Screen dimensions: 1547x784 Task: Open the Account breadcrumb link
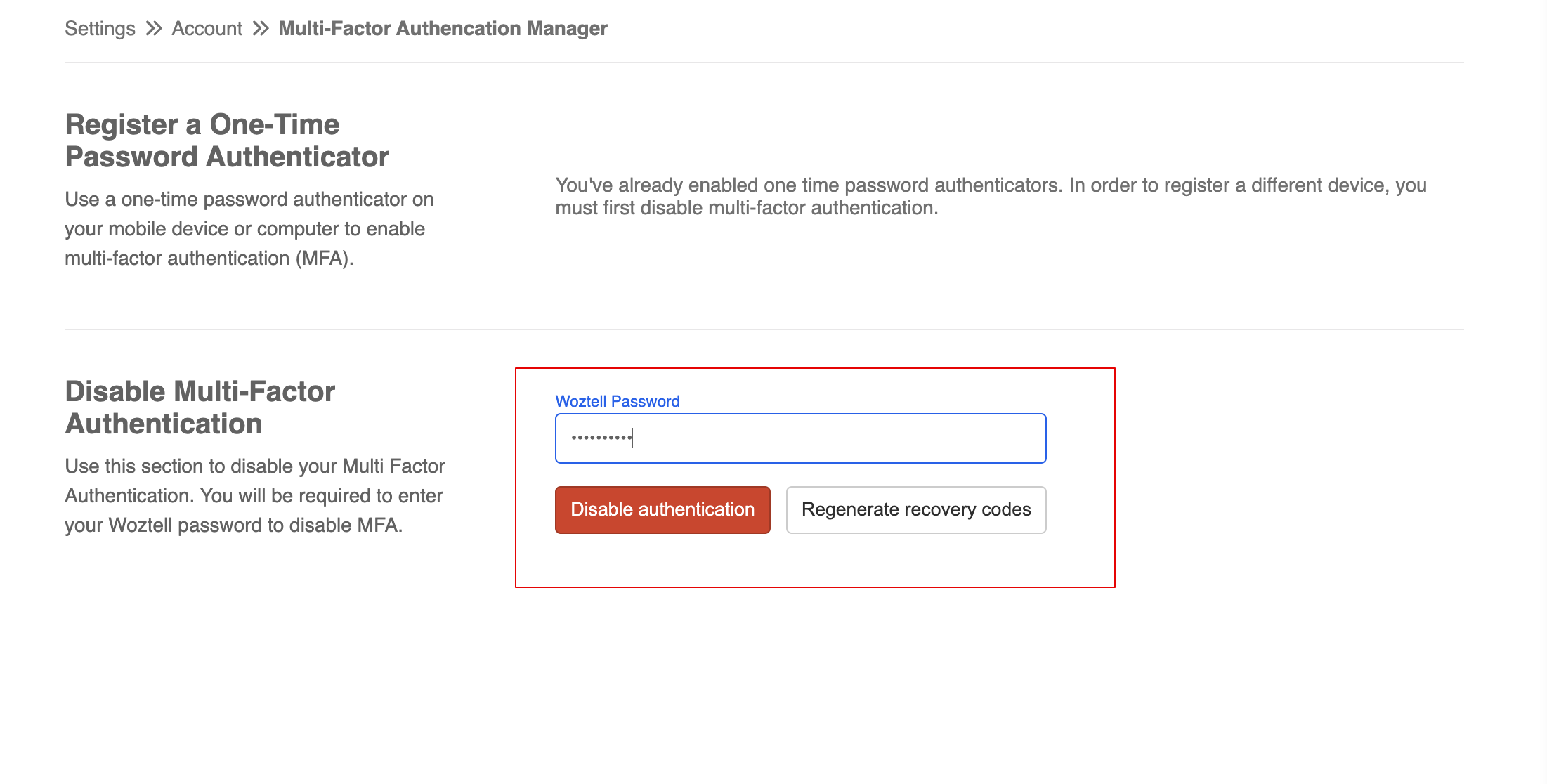(207, 28)
